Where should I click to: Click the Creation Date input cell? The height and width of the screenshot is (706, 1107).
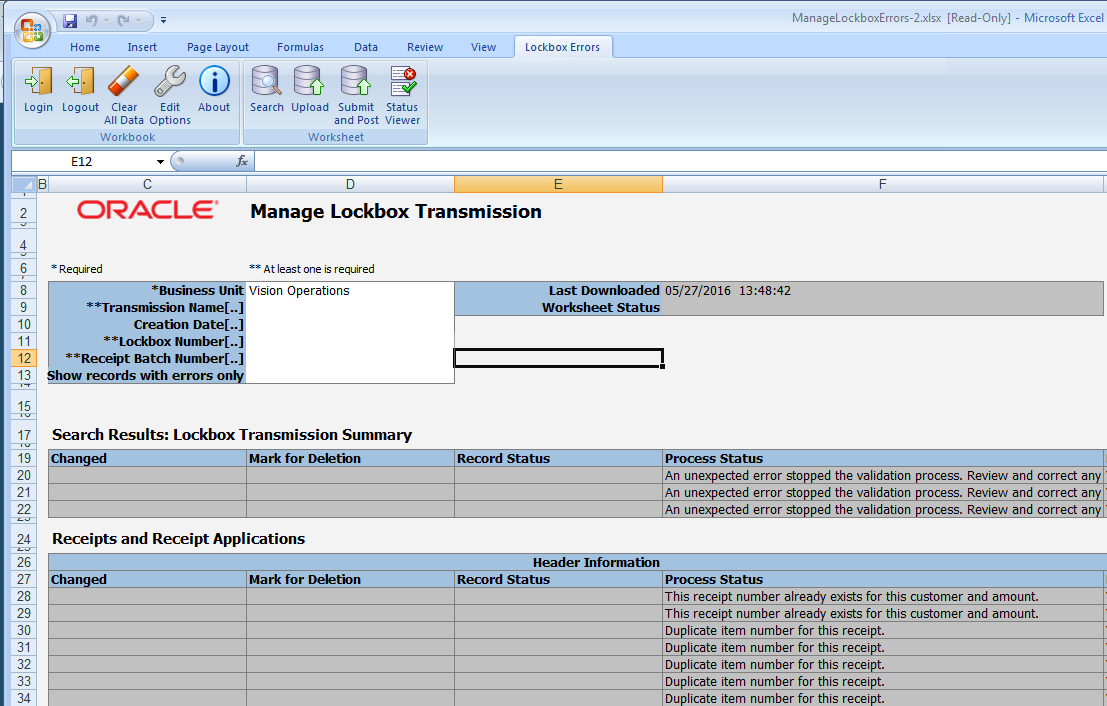tap(350, 325)
